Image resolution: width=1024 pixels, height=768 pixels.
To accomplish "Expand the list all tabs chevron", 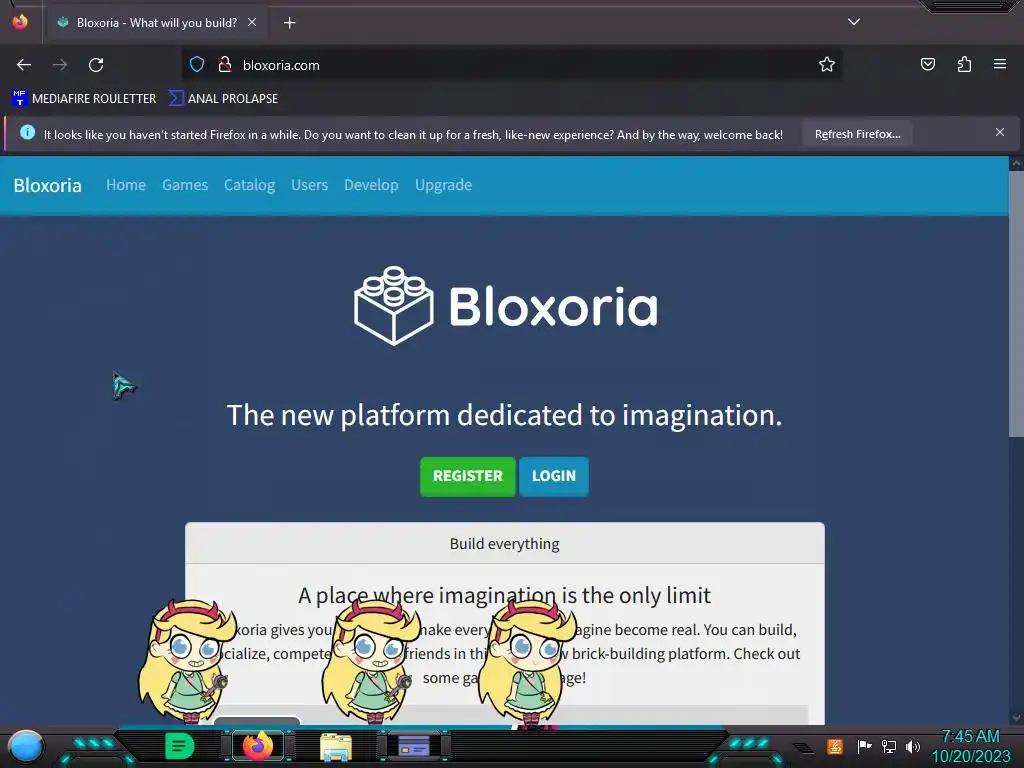I will pyautogui.click(x=854, y=22).
